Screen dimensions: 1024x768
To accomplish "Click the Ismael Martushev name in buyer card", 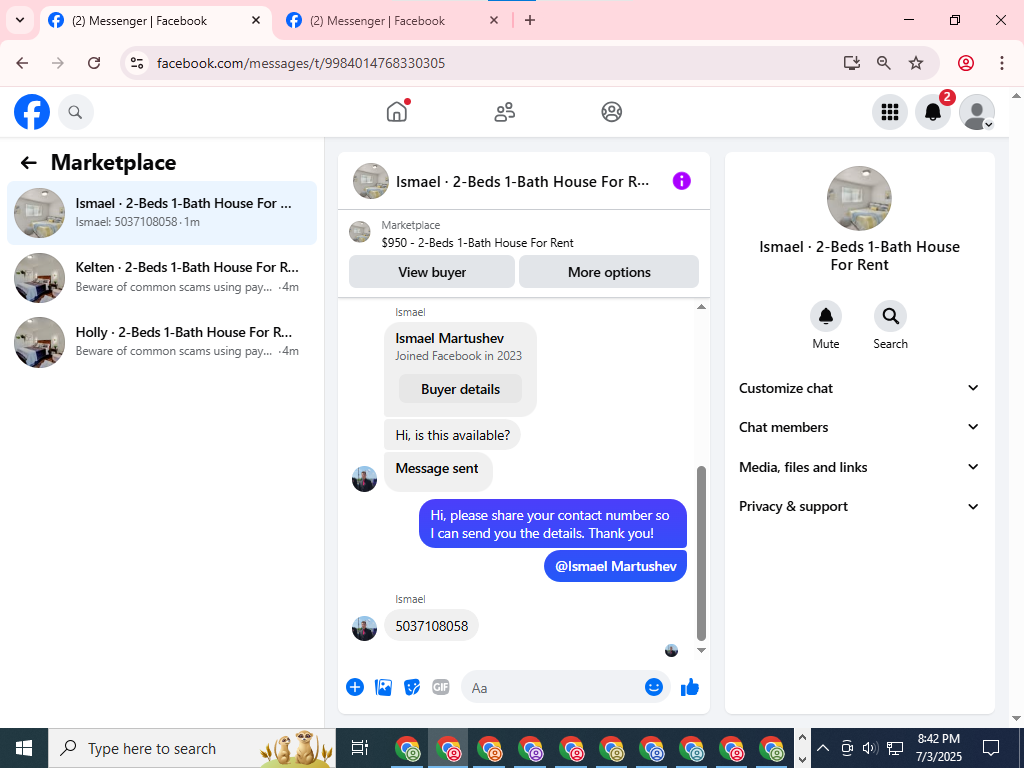I will tap(449, 338).
